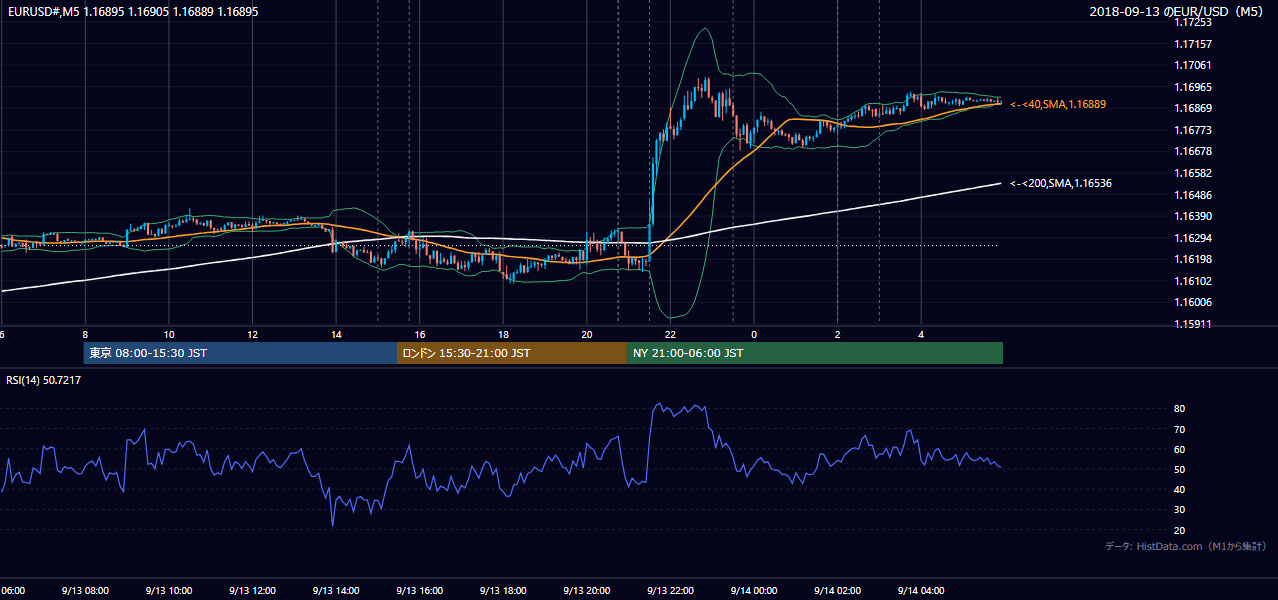Viewport: 1278px width, 600px height.
Task: Open the HistData.com data source credit
Action: pos(1186,546)
